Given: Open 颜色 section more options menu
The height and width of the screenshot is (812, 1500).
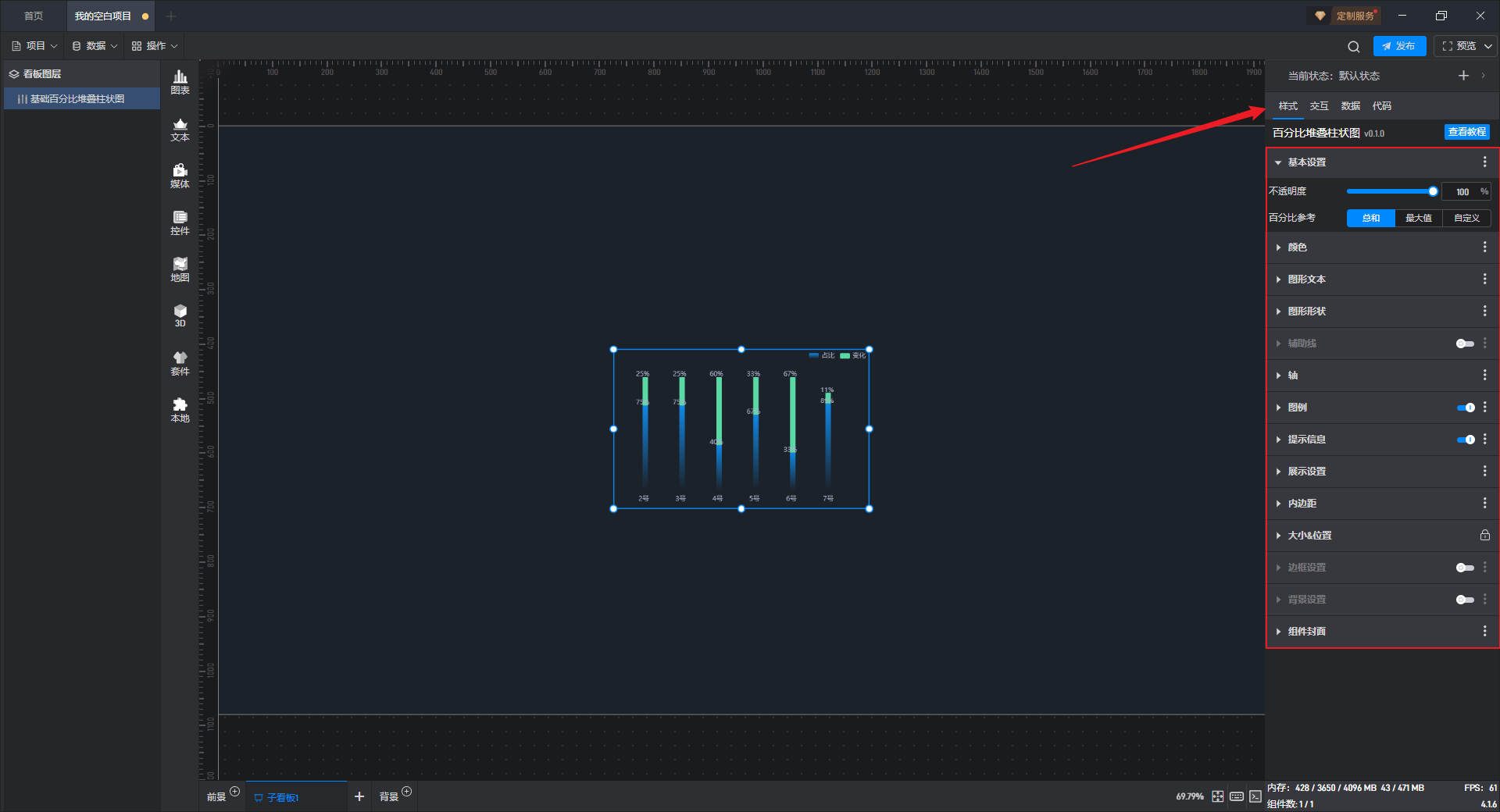Looking at the screenshot, I should click(1484, 247).
